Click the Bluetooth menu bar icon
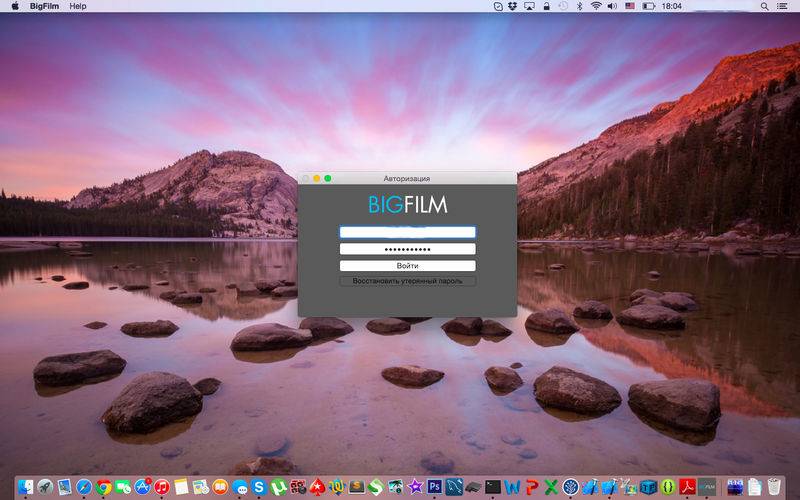This screenshot has width=800, height=500. point(579,6)
